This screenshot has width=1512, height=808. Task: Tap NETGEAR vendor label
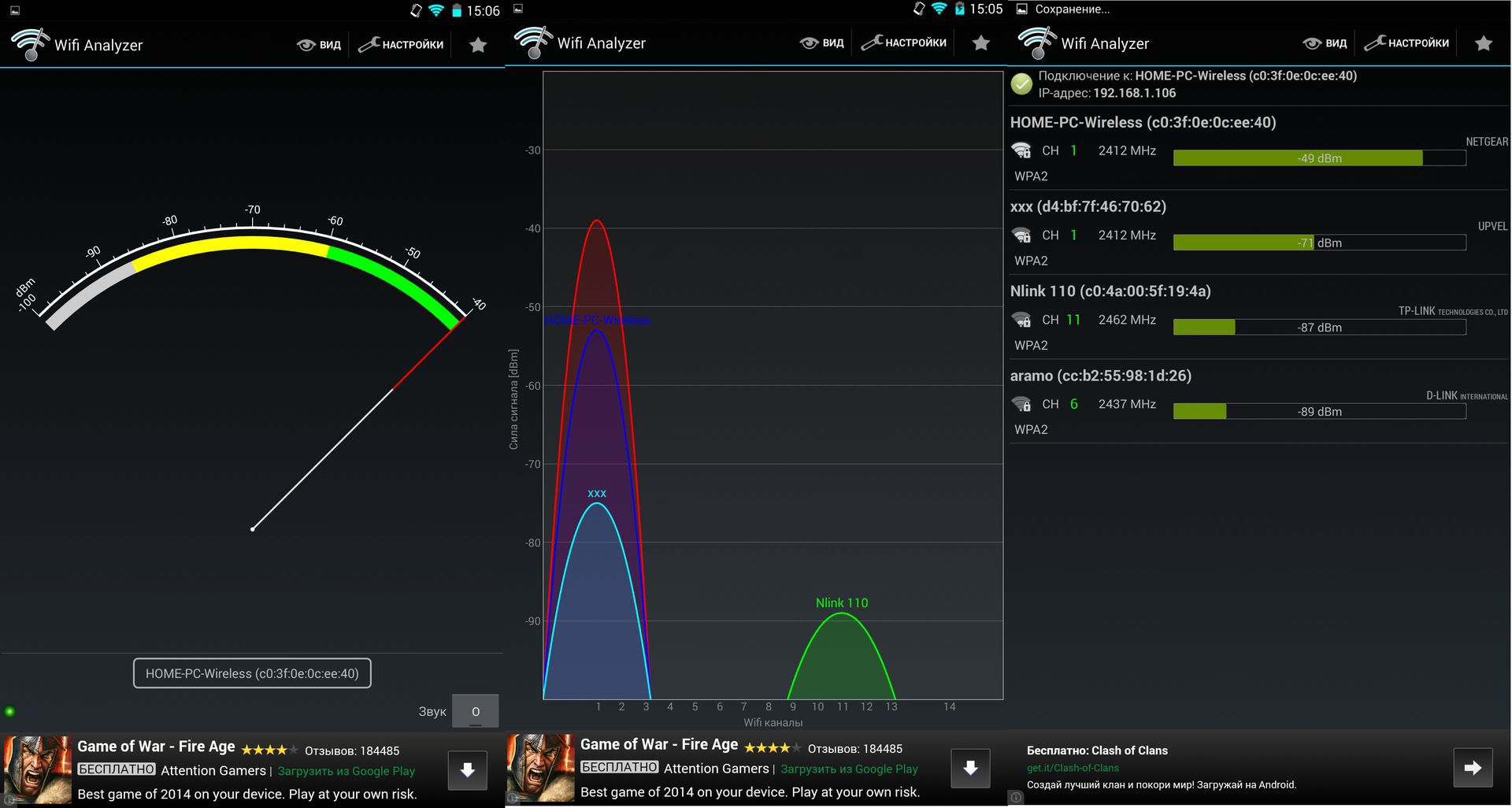1487,142
